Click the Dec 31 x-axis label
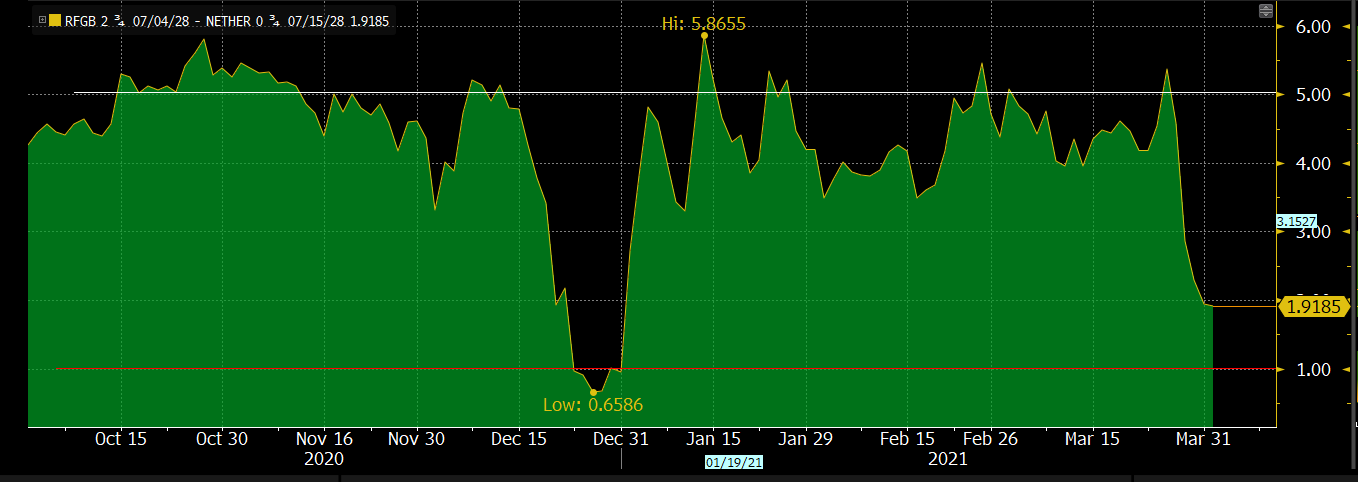Screen dimensions: 1358x482 pos(621,438)
